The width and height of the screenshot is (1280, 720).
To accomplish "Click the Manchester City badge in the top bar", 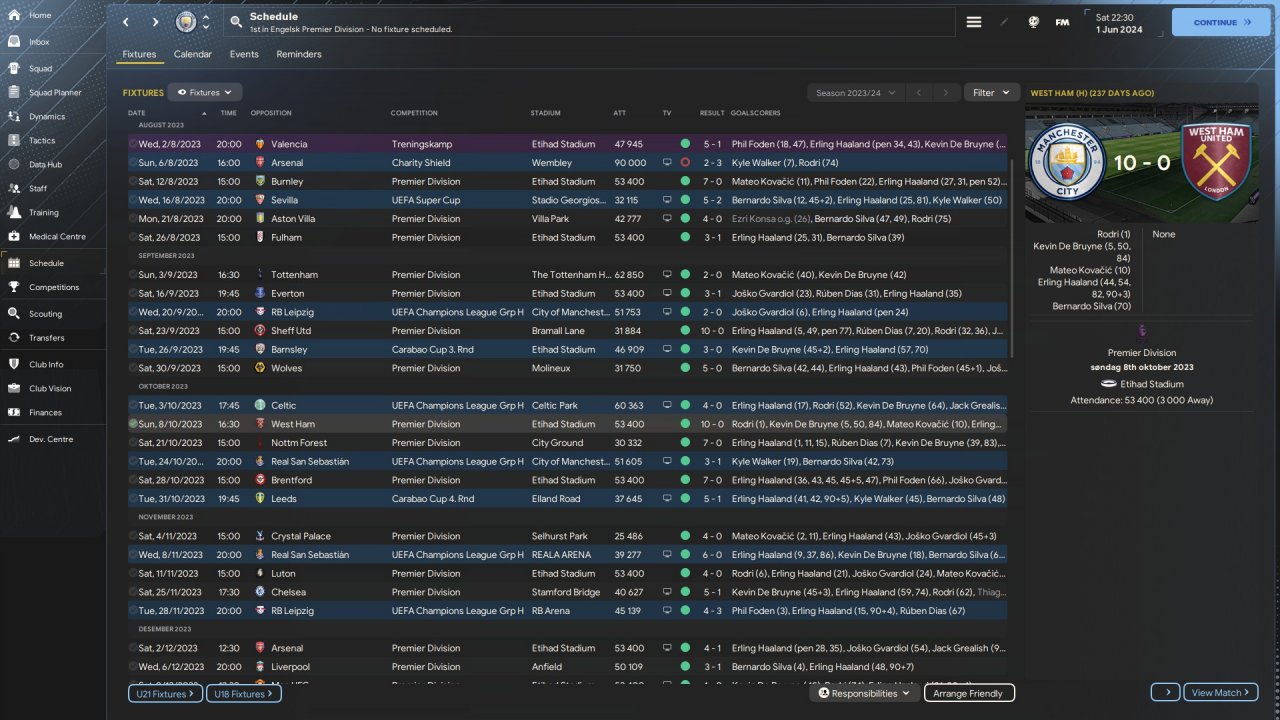I will (186, 22).
